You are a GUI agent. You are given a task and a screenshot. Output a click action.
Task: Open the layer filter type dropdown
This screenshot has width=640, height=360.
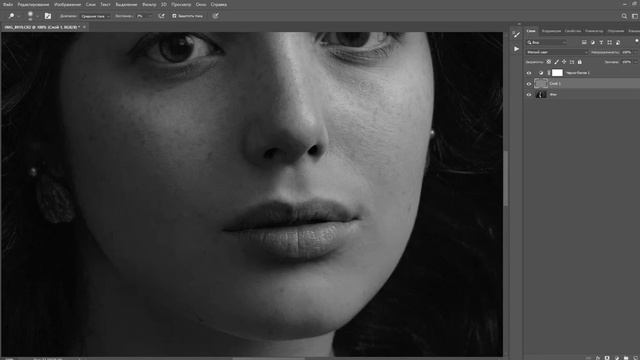pyautogui.click(x=547, y=42)
